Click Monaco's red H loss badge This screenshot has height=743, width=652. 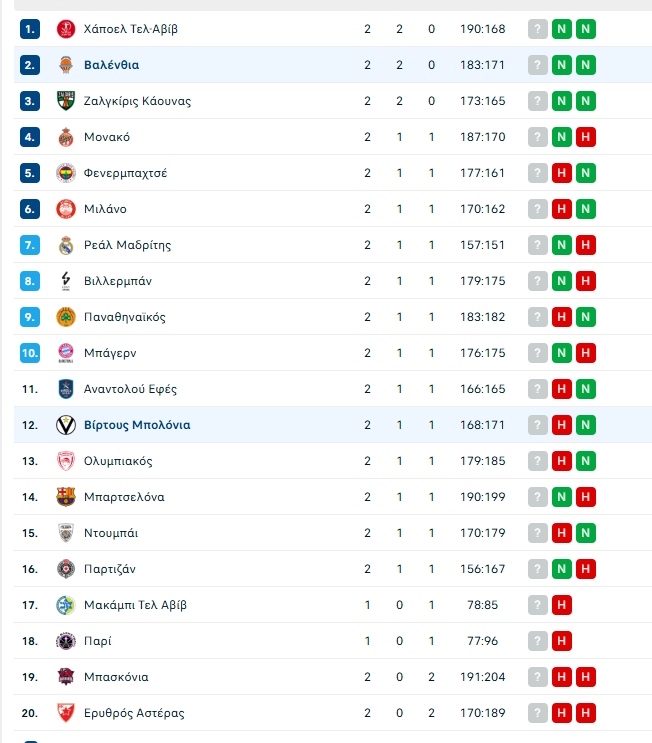[586, 137]
